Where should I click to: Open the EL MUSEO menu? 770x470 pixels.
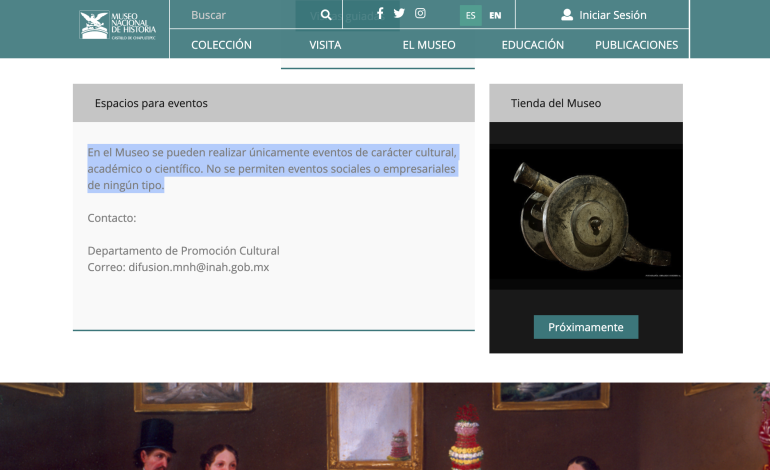click(x=429, y=45)
